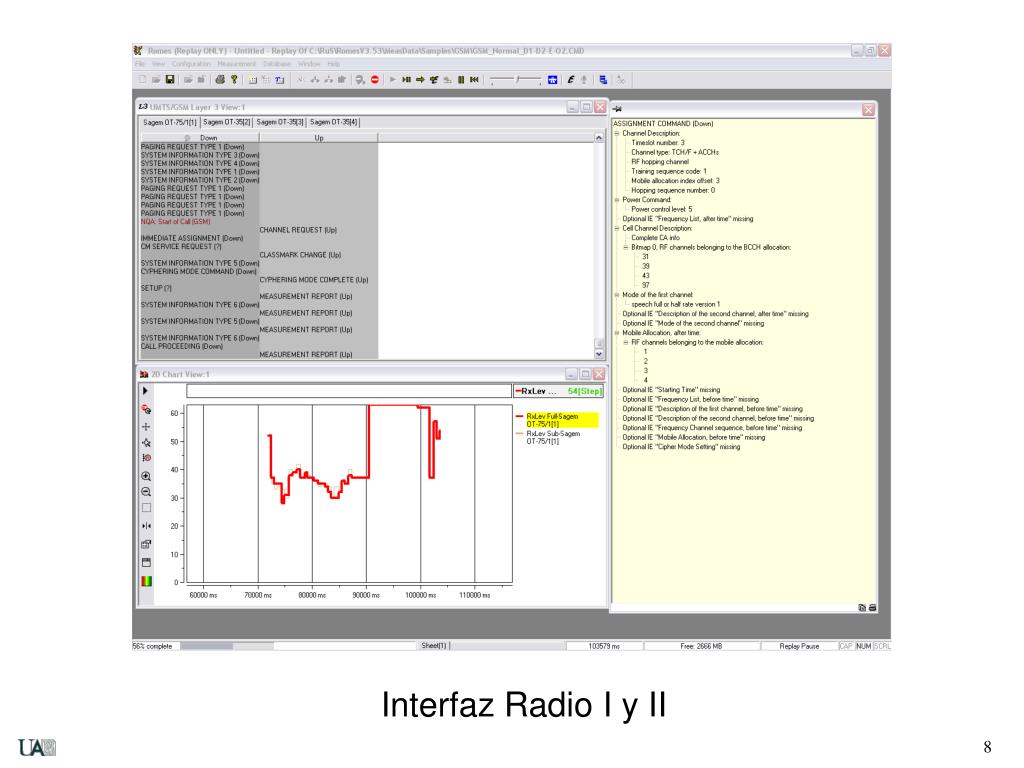Collapse the Power Command tree node
1024x768 pixels.
617,200
